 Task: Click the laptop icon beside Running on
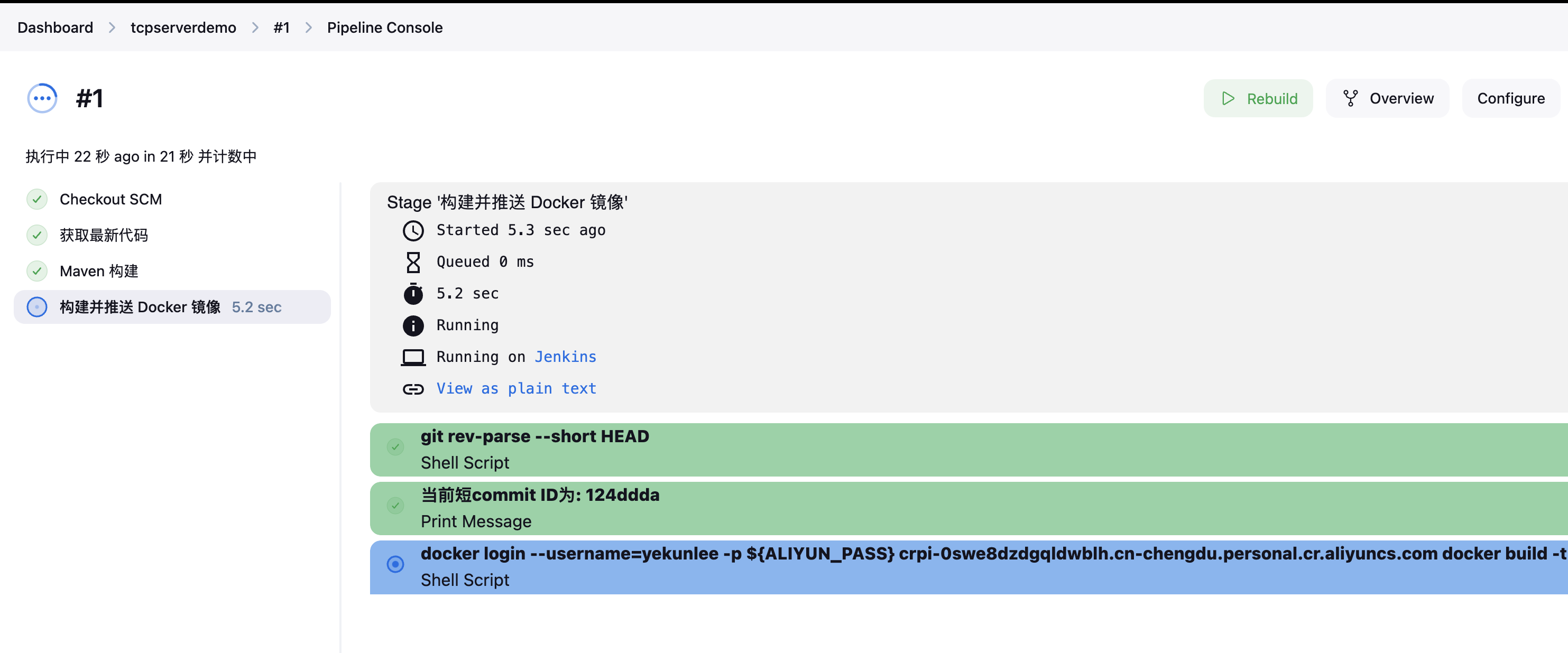click(x=413, y=357)
